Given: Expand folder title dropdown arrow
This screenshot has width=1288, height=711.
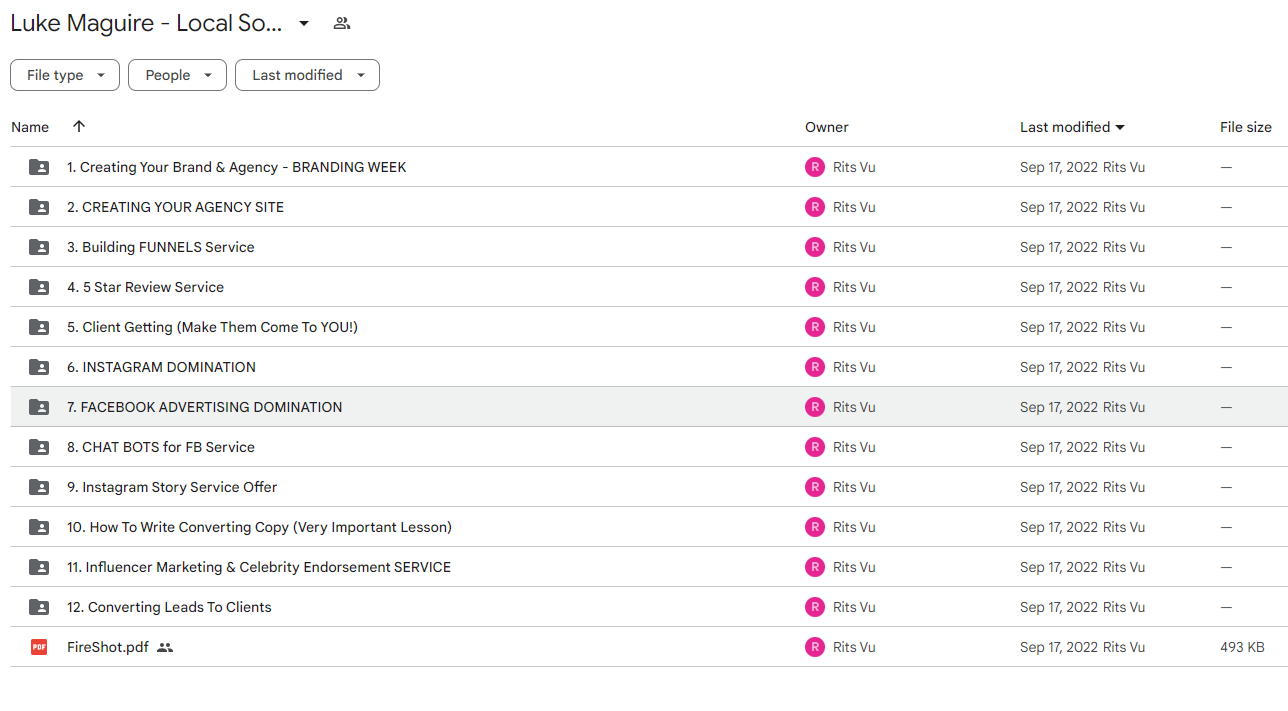Looking at the screenshot, I should [304, 23].
